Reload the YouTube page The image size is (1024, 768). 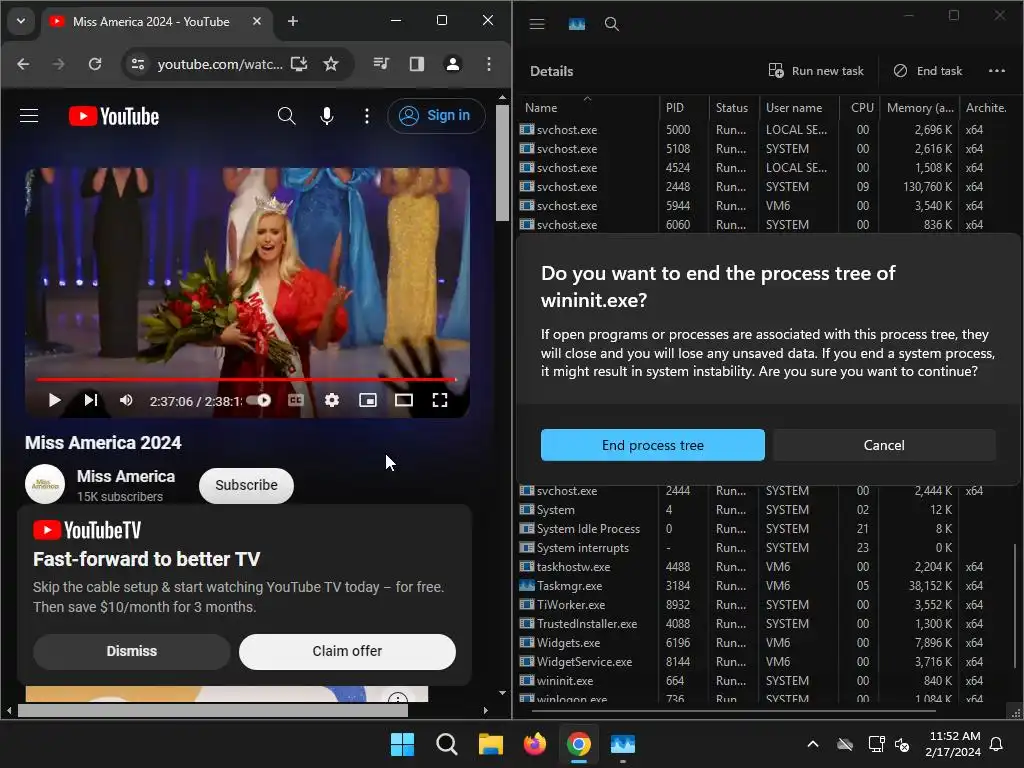click(95, 64)
